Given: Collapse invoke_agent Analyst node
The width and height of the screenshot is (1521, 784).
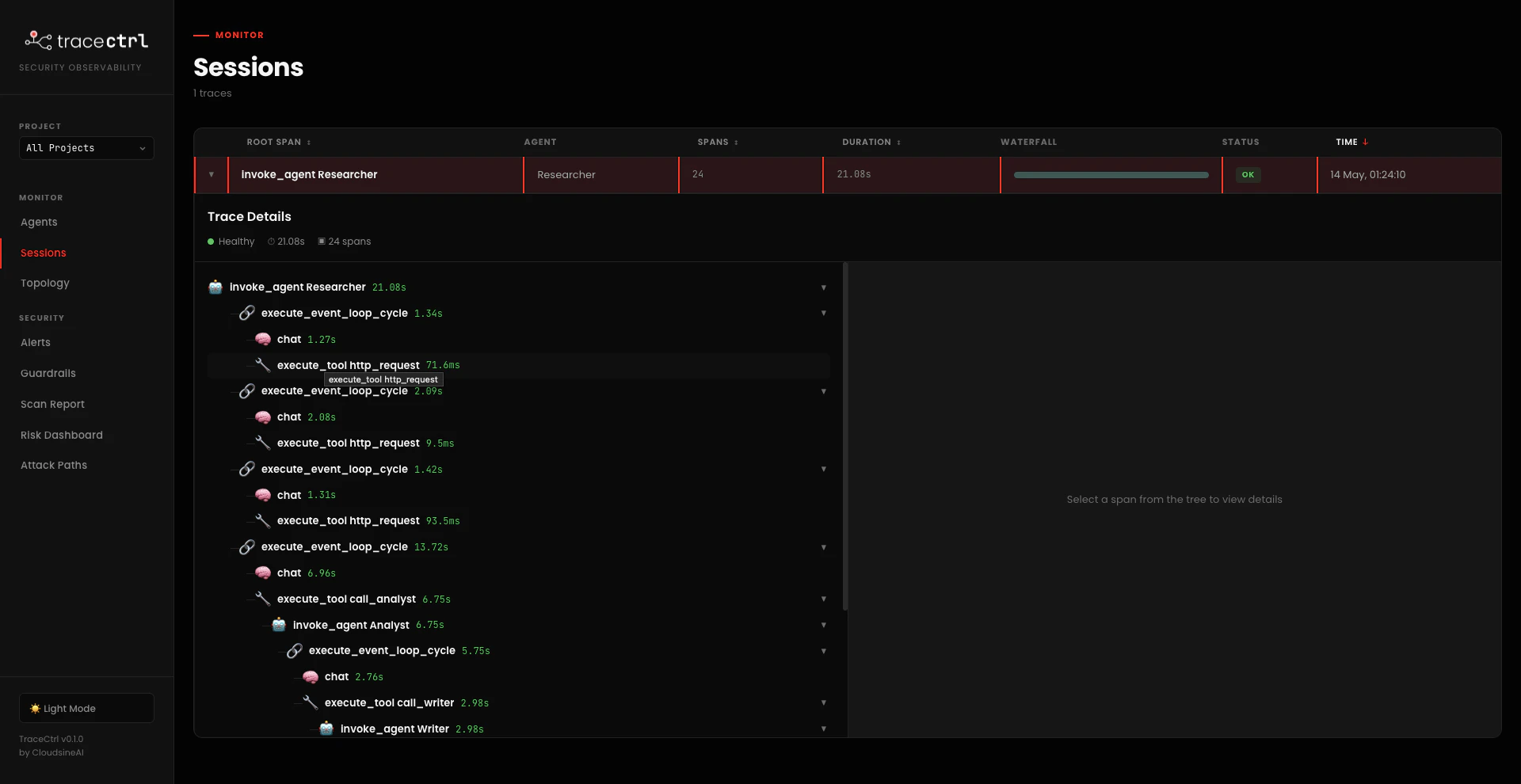Looking at the screenshot, I should point(824,625).
